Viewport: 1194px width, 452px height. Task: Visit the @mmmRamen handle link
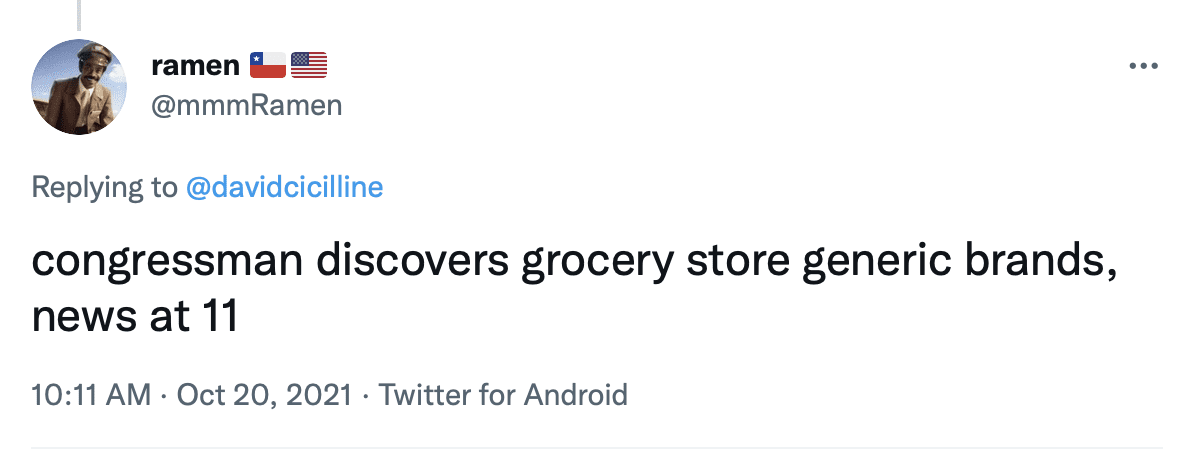point(246,105)
